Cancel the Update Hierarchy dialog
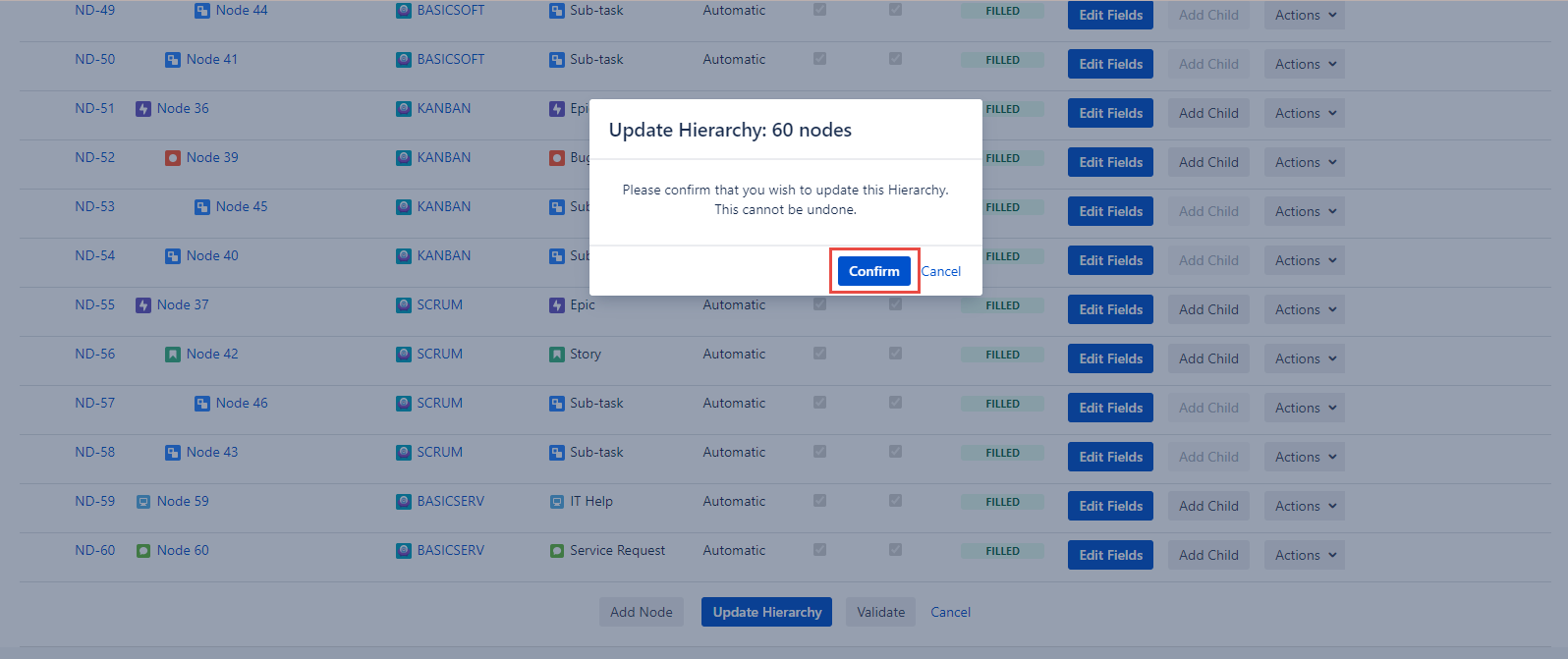This screenshot has height=659, width=1568. 941,271
